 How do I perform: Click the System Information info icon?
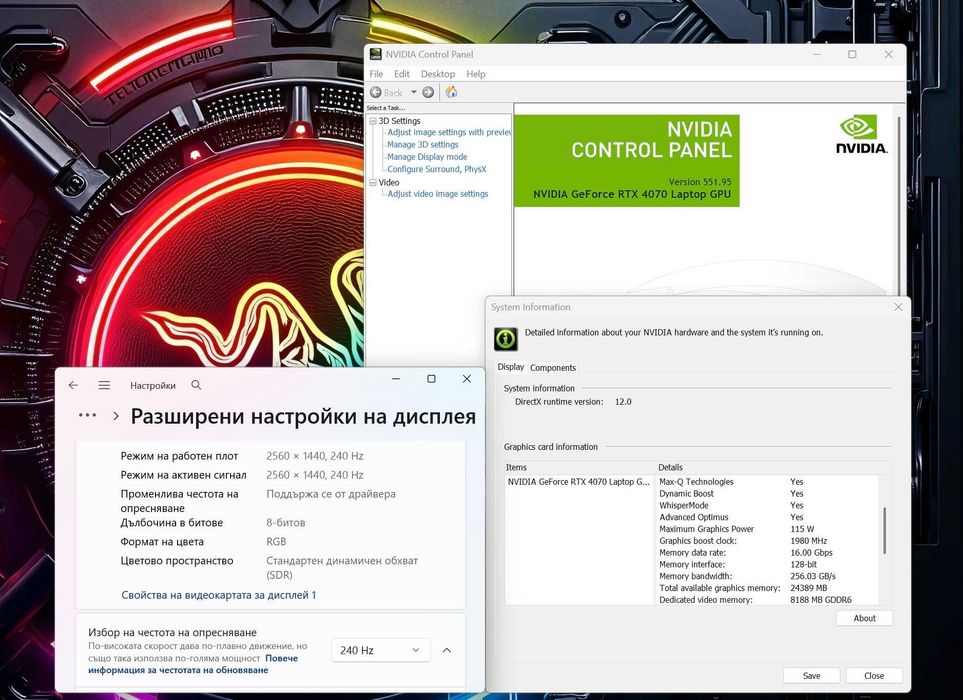[x=505, y=338]
